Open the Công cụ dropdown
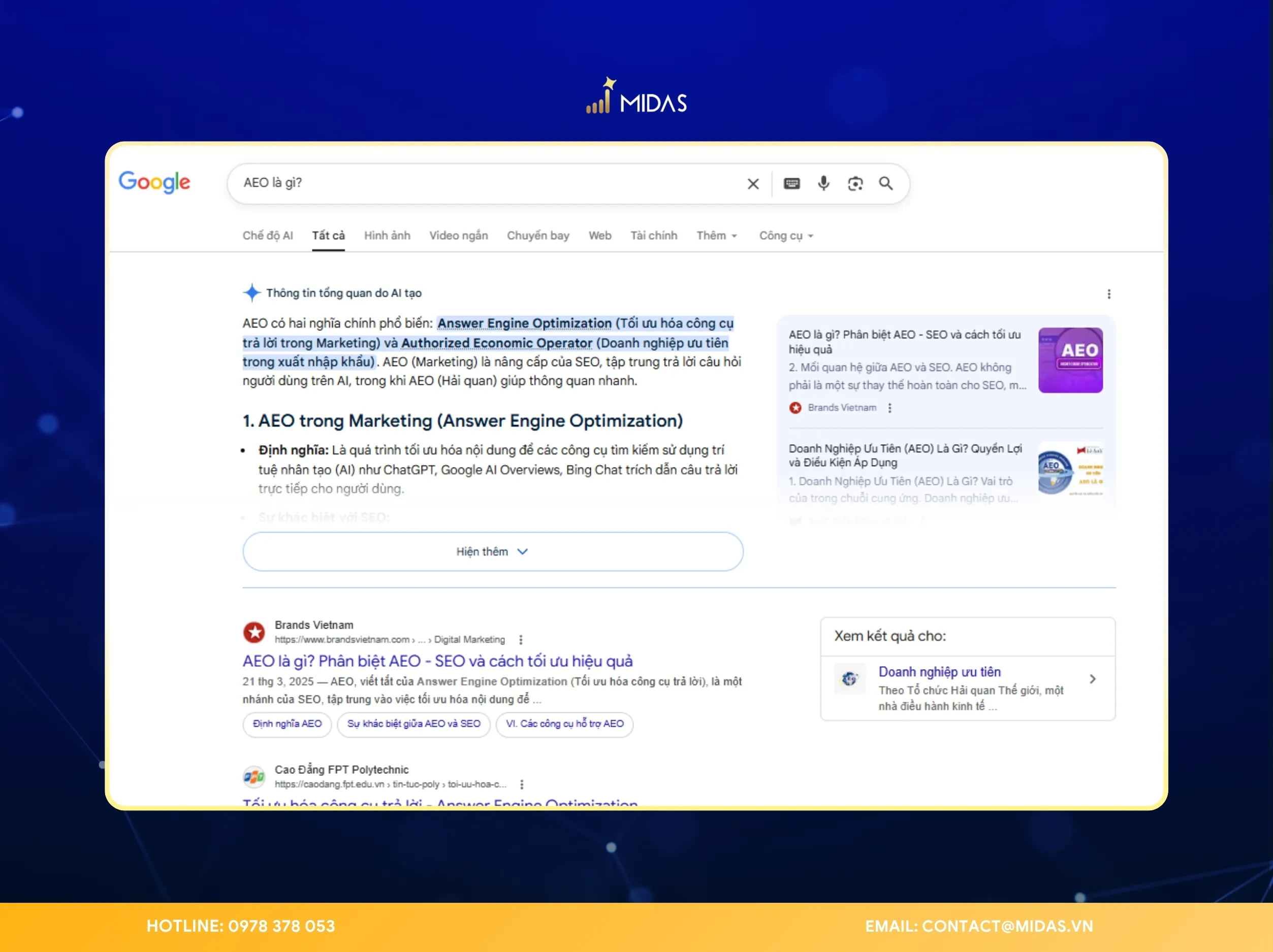Viewport: 1273px width, 952px height. pyautogui.click(x=785, y=236)
